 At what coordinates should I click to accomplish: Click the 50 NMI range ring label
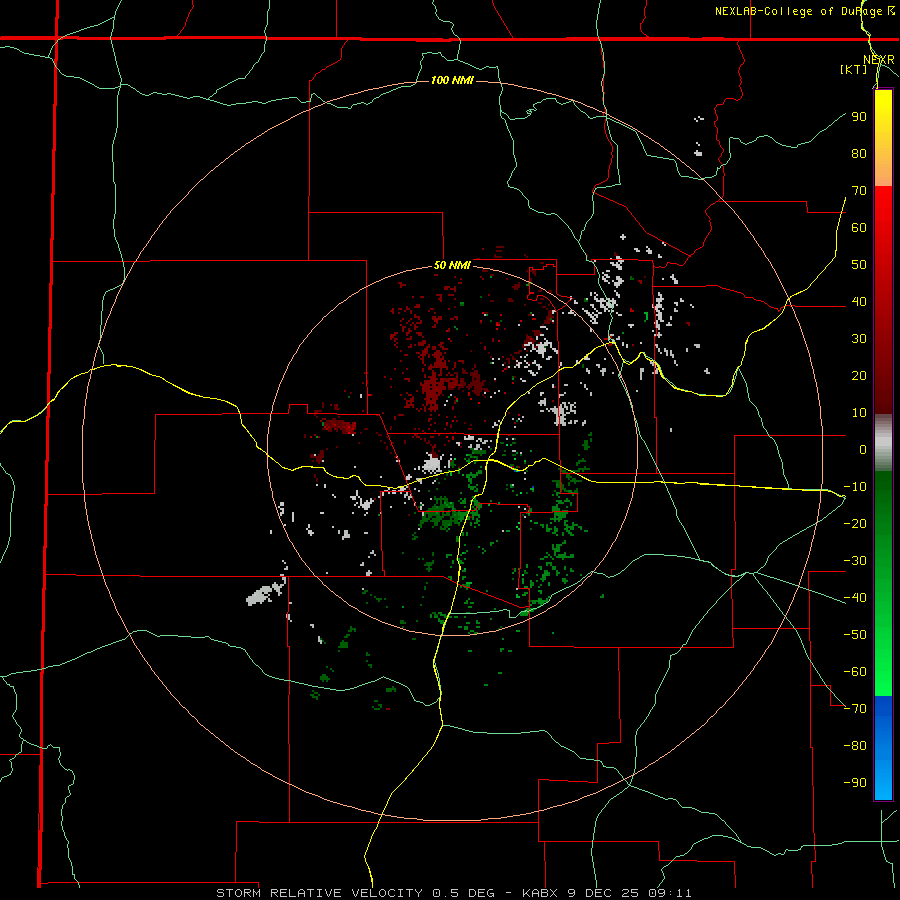[x=452, y=265]
